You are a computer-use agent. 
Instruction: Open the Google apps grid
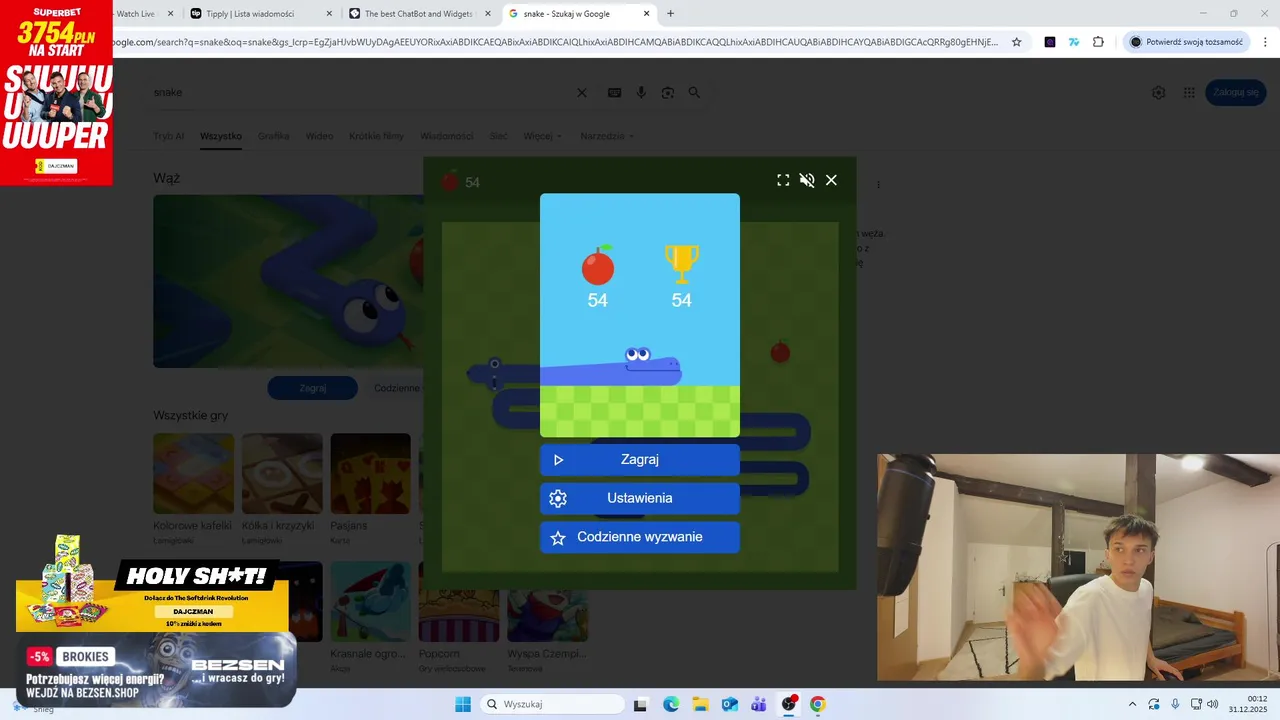pyautogui.click(x=1189, y=92)
